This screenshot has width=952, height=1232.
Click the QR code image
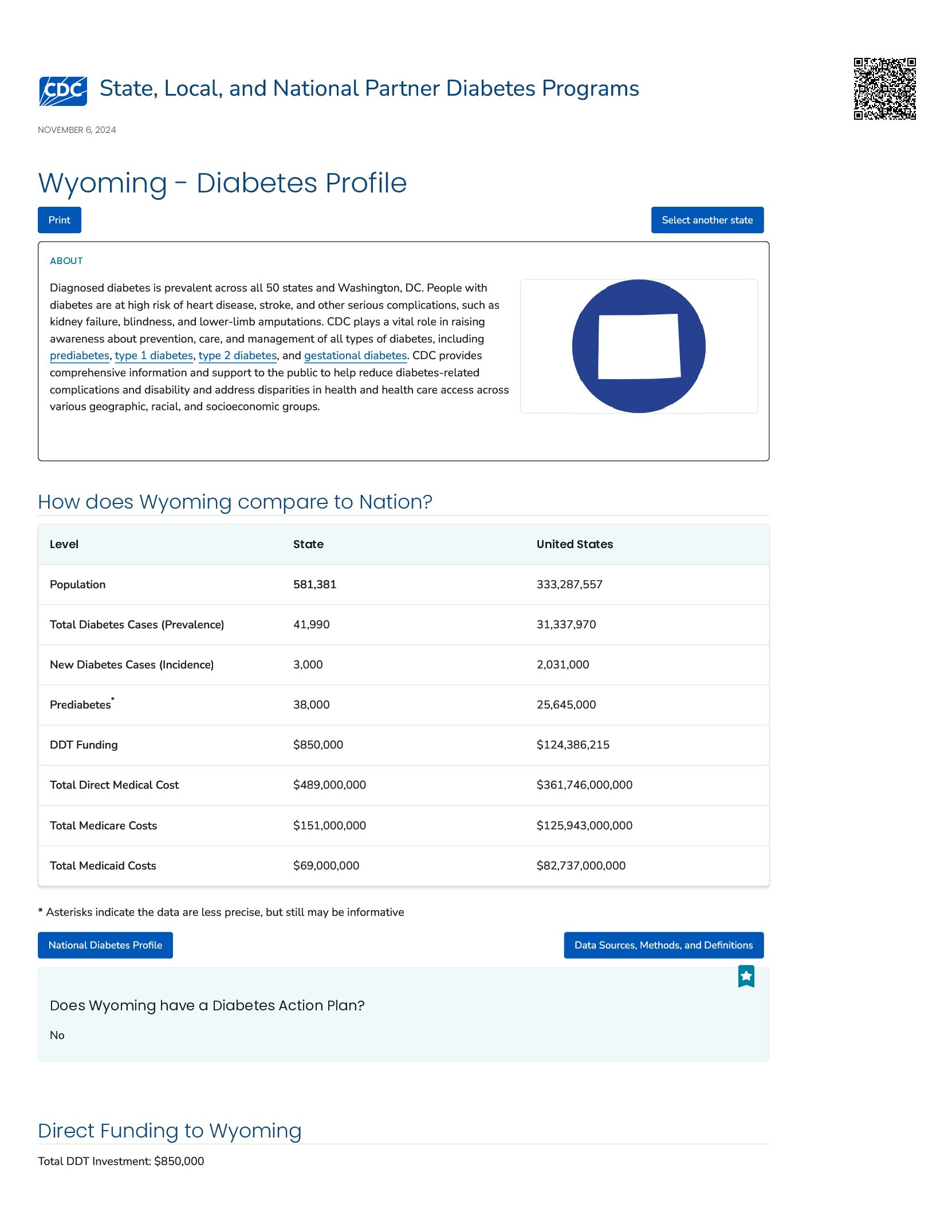pos(884,89)
